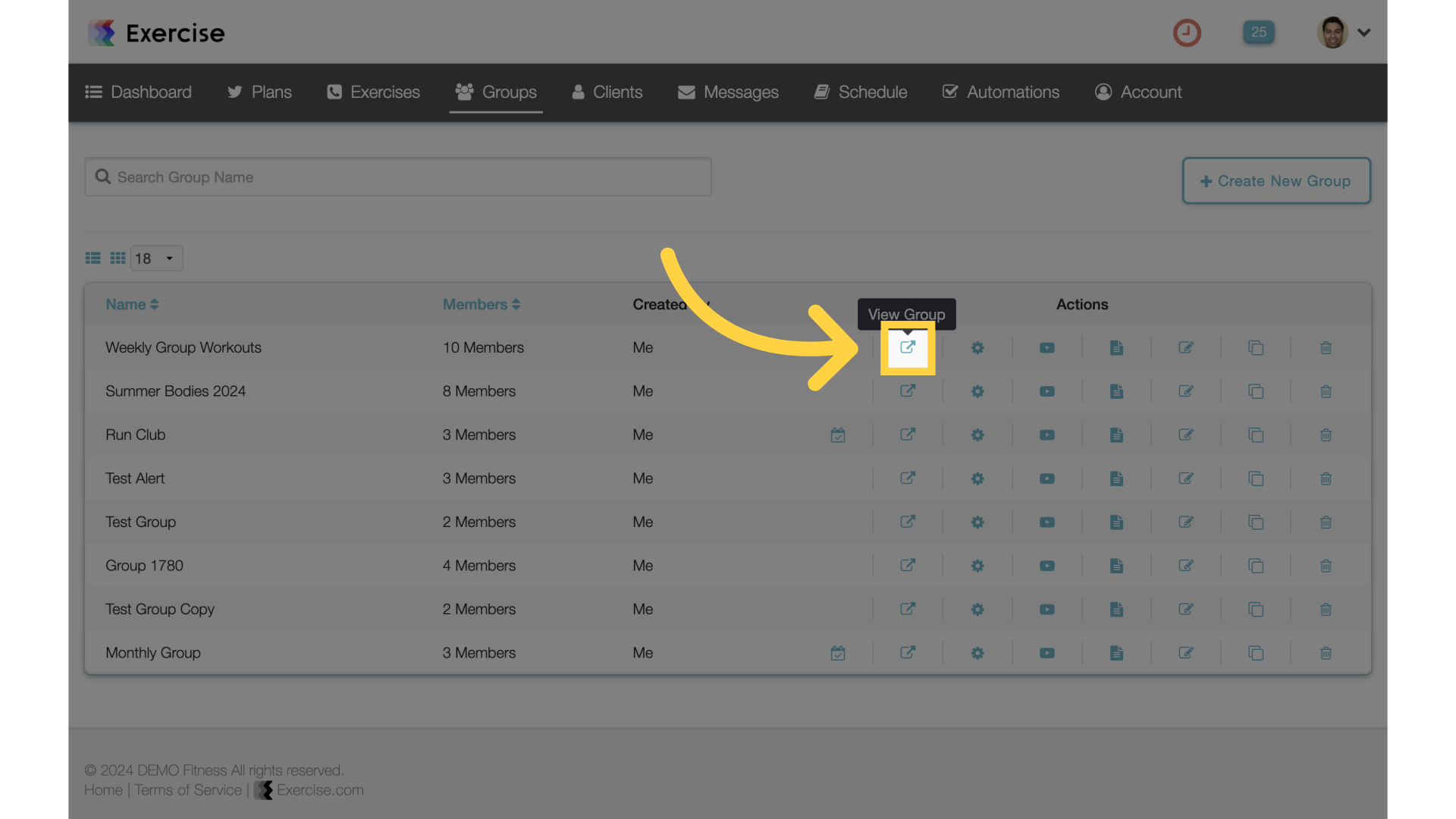Image resolution: width=1456 pixels, height=819 pixels.
Task: Delete the Group 1780 row
Action: [1326, 566]
